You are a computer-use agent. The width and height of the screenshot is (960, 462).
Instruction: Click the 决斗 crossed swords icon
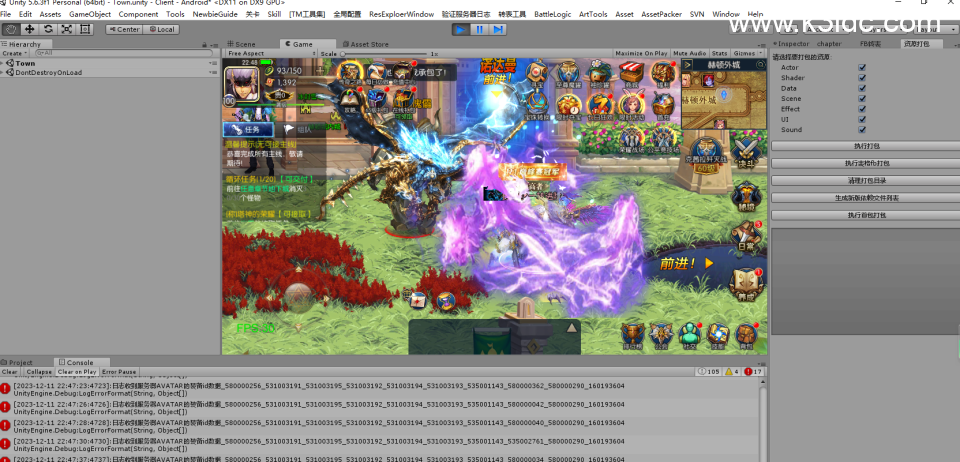click(x=746, y=151)
